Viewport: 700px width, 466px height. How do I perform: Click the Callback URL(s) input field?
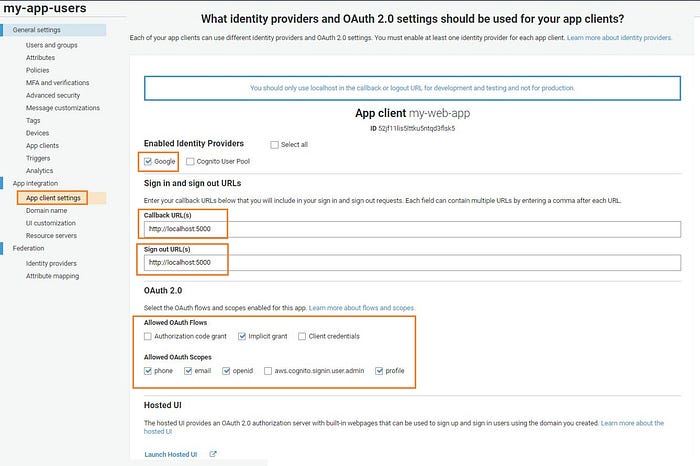(x=412, y=229)
